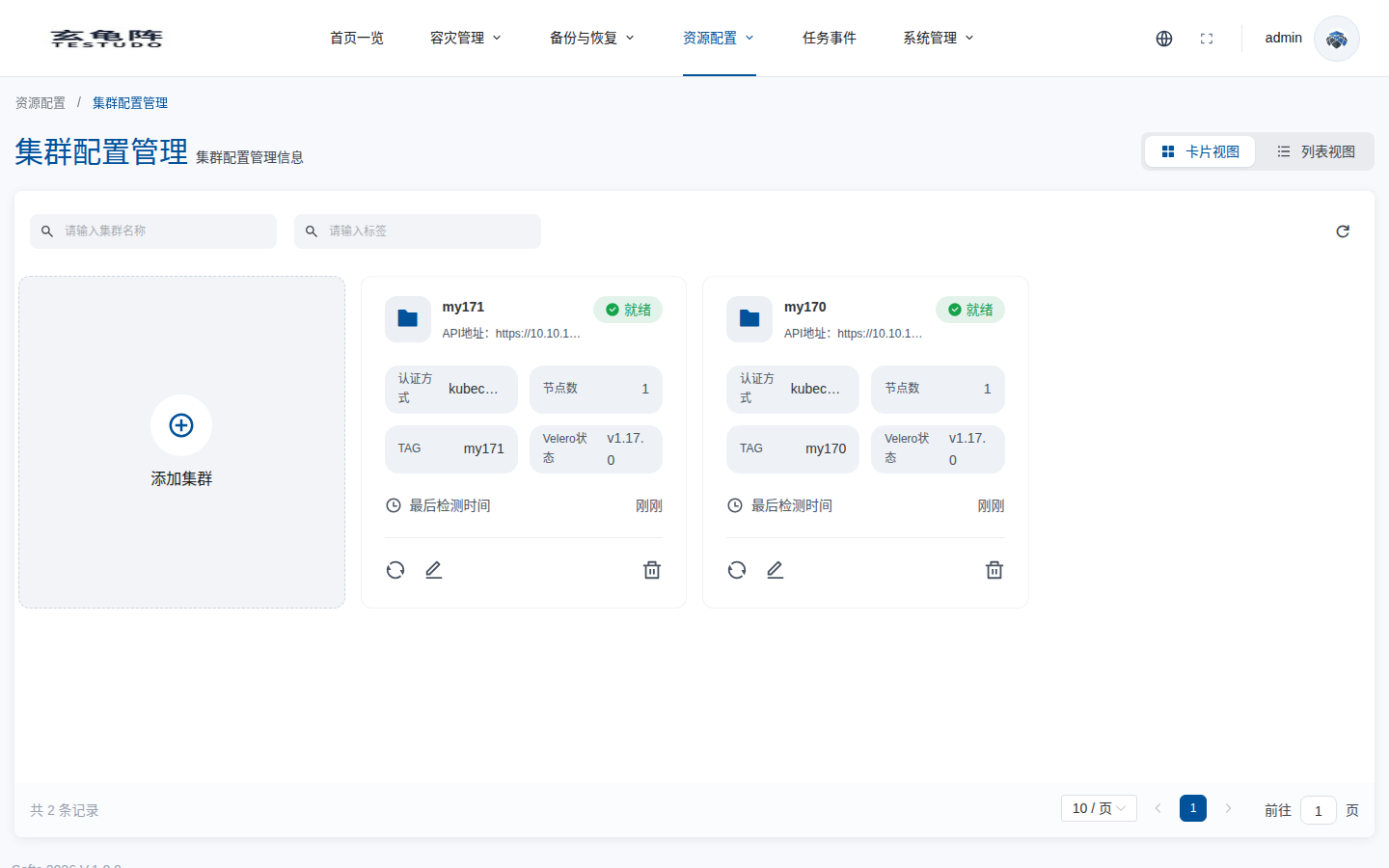1389x868 pixels.
Task: Click the plus icon to add cluster
Action: point(181,425)
